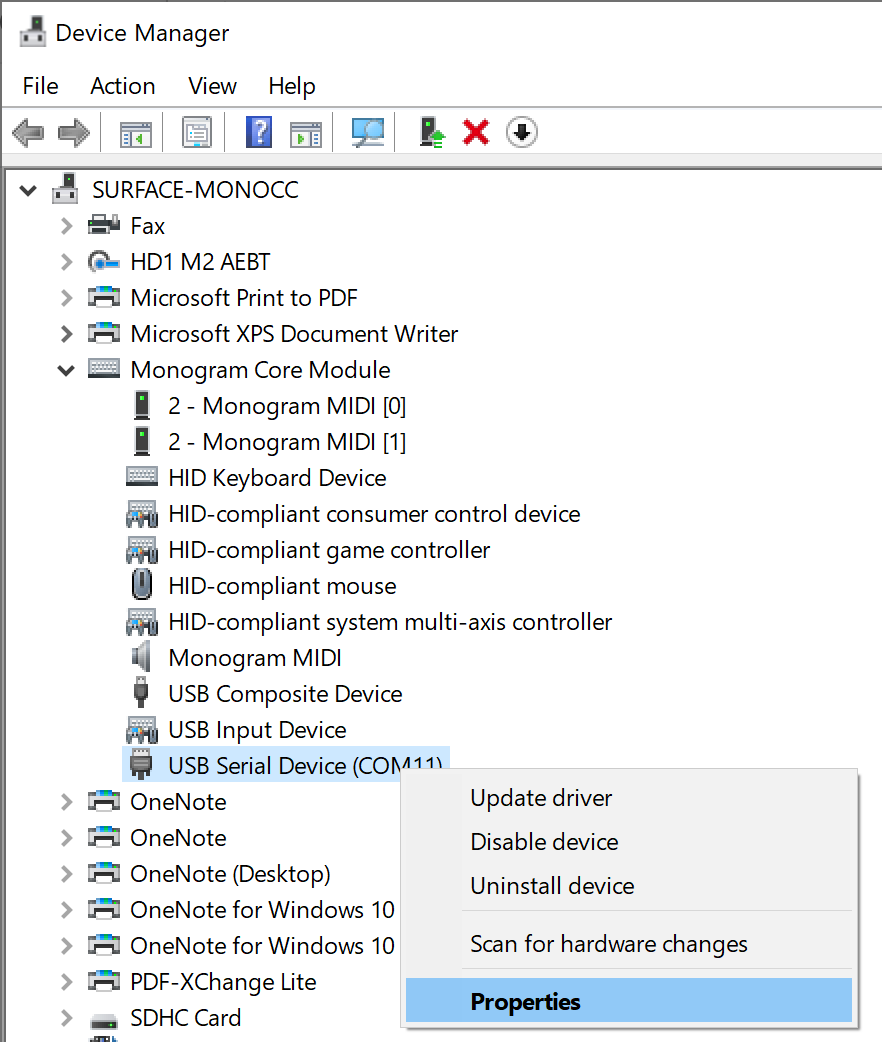Expand the Fax node
The width and height of the screenshot is (882, 1042).
[66, 226]
